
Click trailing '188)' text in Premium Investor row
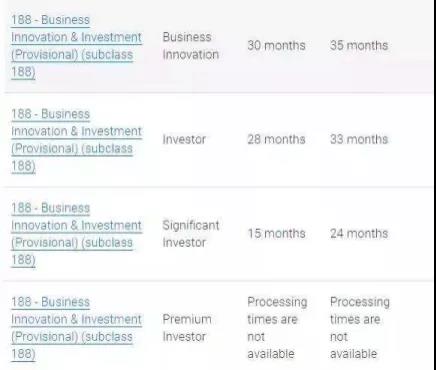pyautogui.click(x=23, y=354)
